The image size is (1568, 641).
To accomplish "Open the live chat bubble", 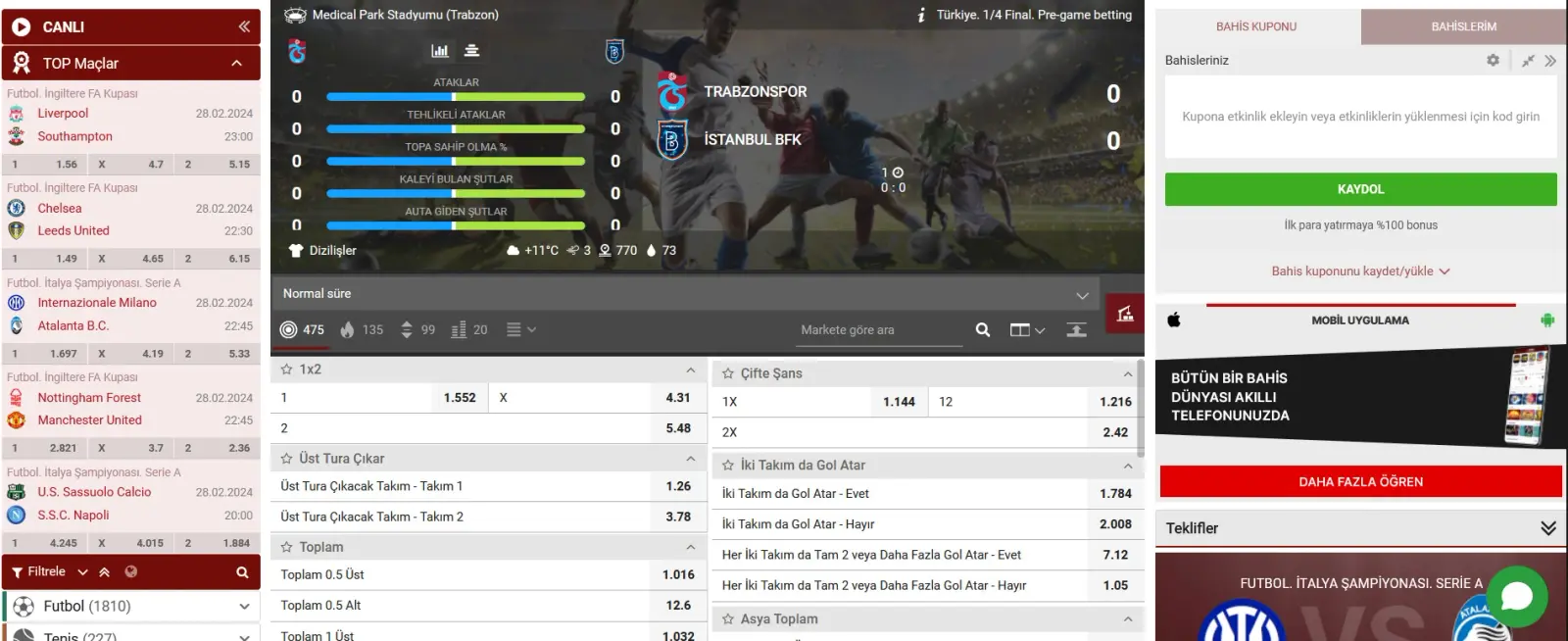I will (x=1516, y=596).
